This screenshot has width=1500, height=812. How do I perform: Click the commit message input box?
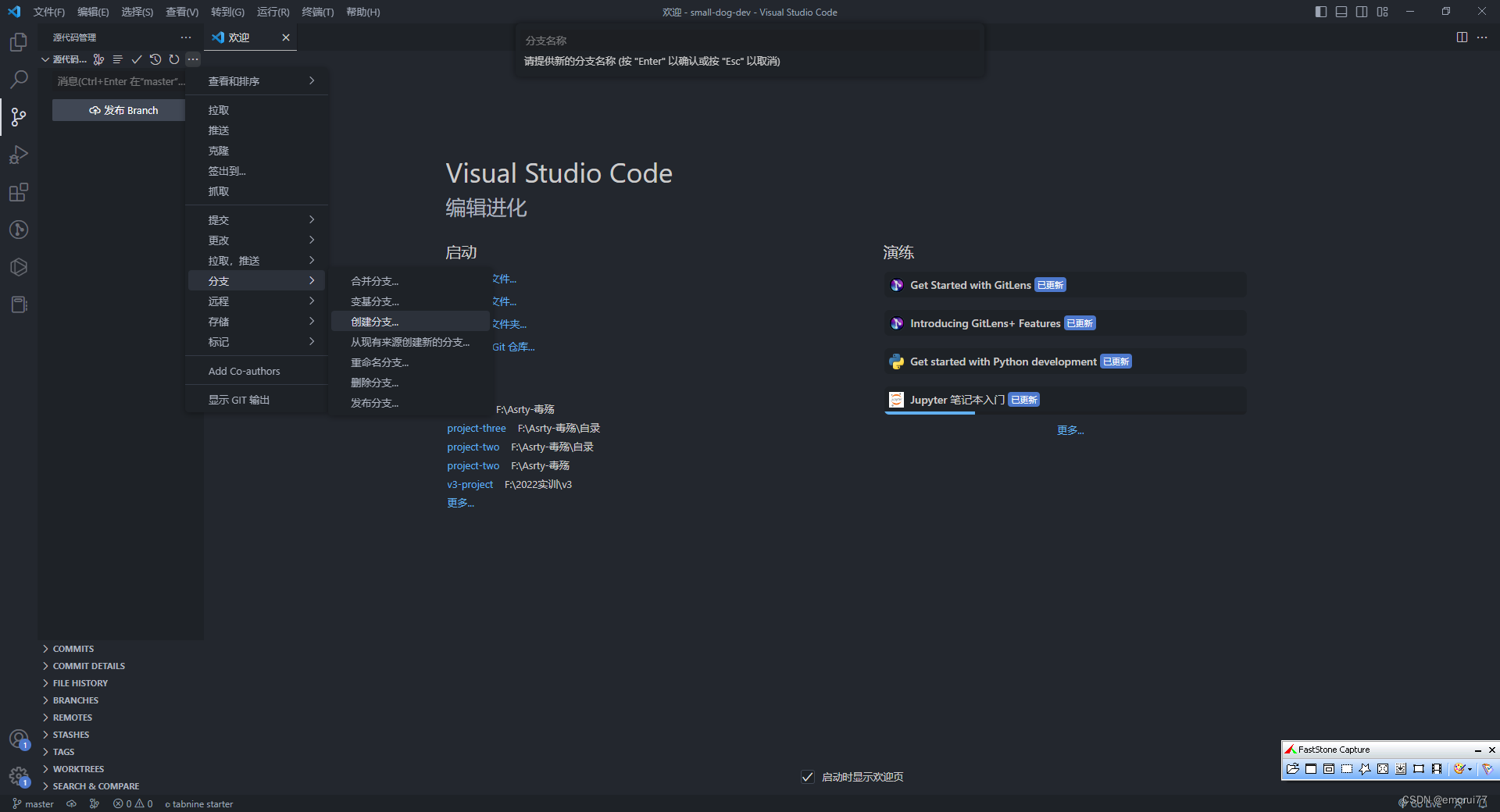[119, 81]
